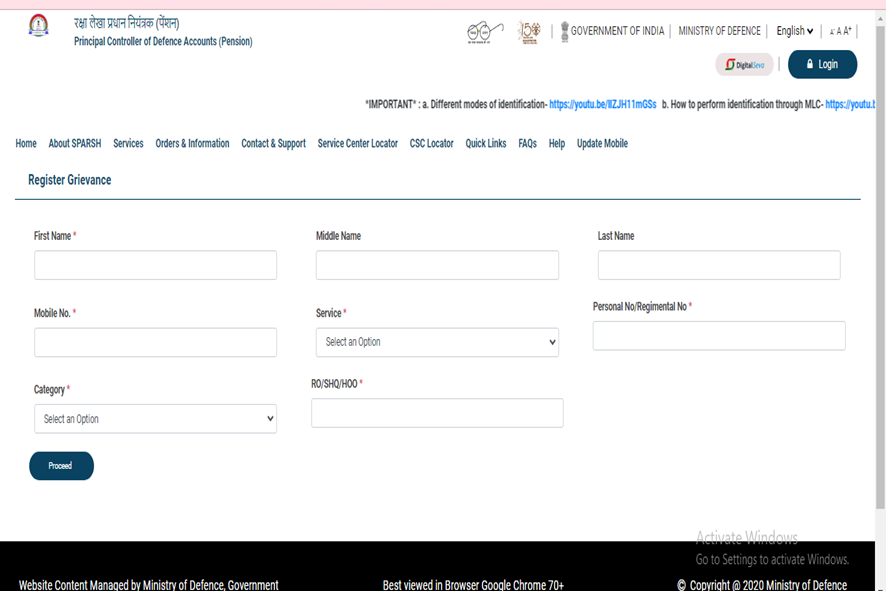Expand the Category dropdown
The image size is (886, 591).
(x=155, y=419)
